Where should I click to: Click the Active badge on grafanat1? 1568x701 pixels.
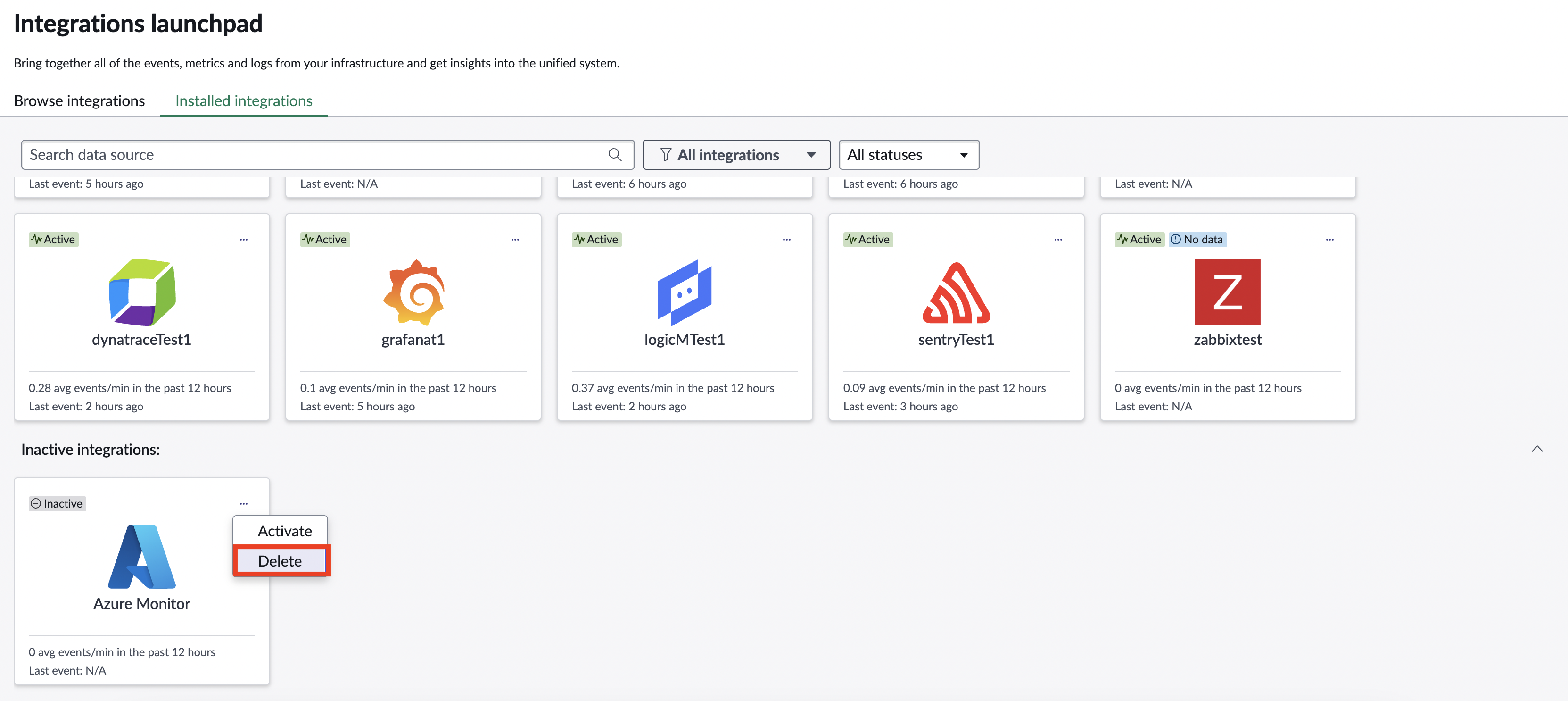325,240
